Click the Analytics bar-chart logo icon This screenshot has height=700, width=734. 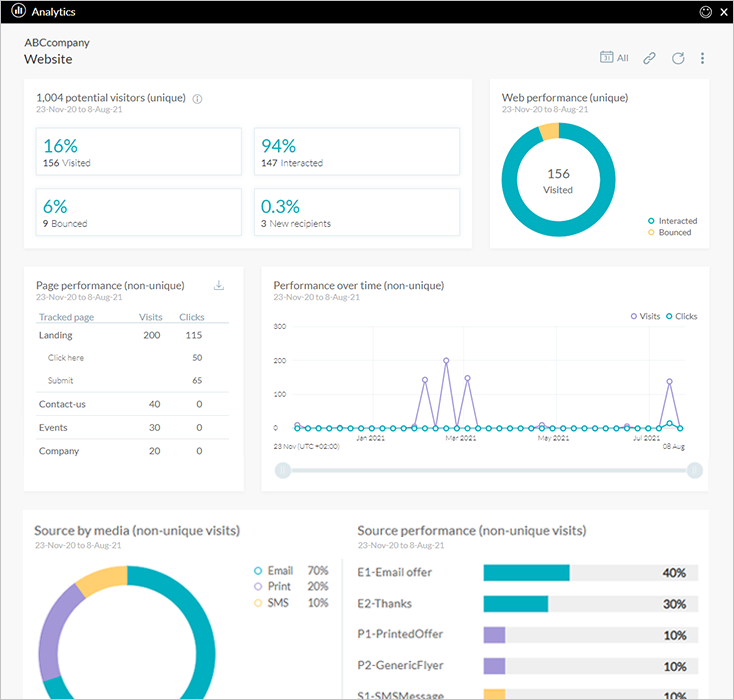pos(18,11)
